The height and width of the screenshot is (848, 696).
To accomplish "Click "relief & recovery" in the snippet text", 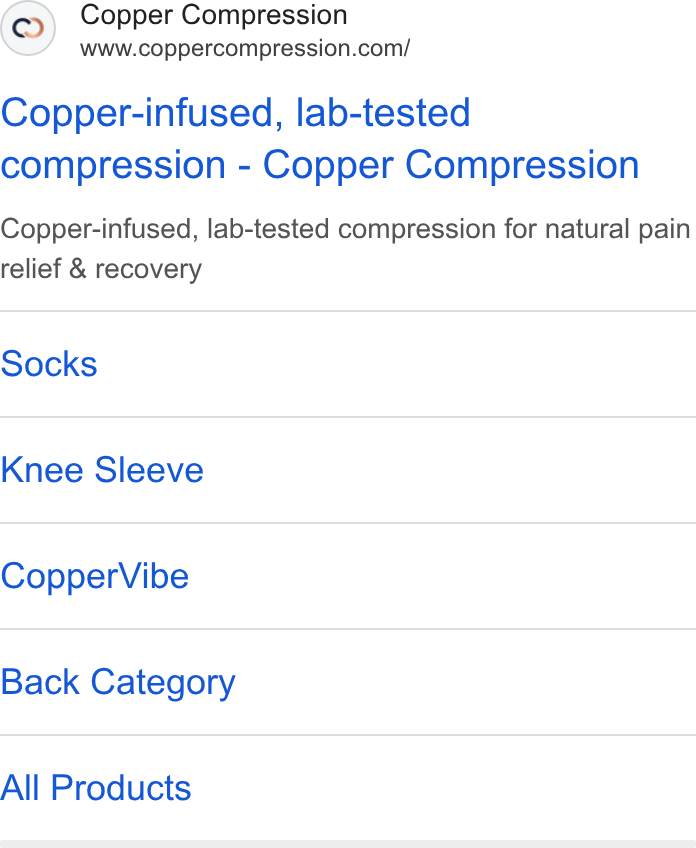I will coord(101,269).
